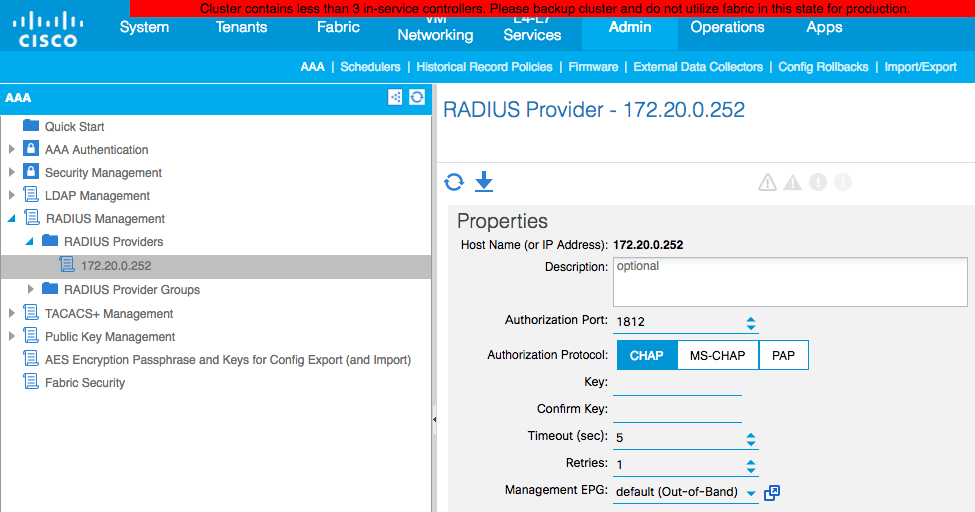Collapse the navigation pane splitter arrow
The width and height of the screenshot is (975, 512).
point(434,419)
